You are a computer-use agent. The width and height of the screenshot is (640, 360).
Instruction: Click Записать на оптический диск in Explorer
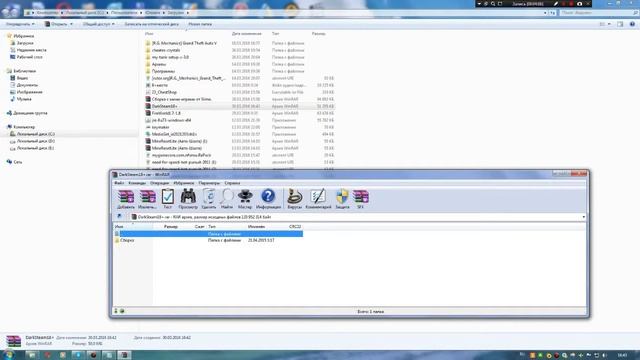pos(151,24)
